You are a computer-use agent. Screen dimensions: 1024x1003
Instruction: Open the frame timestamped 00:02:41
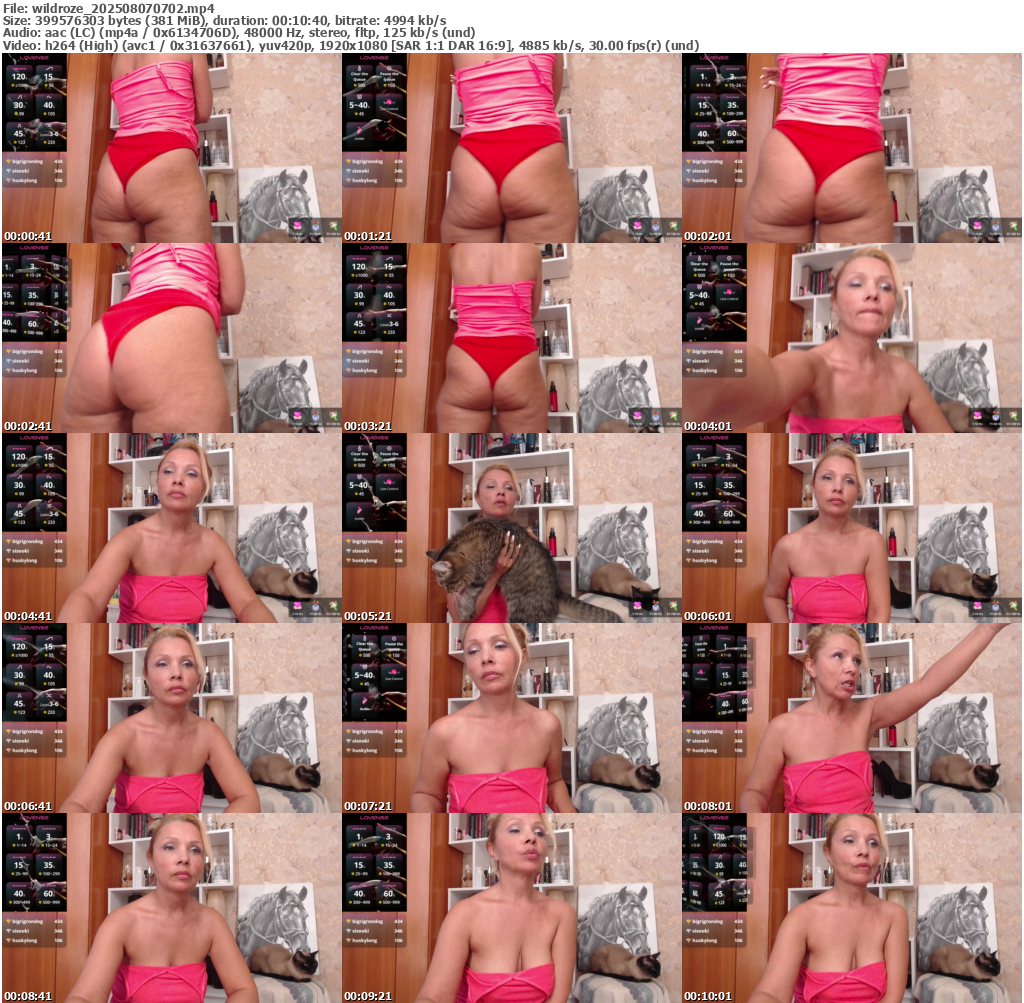click(171, 338)
